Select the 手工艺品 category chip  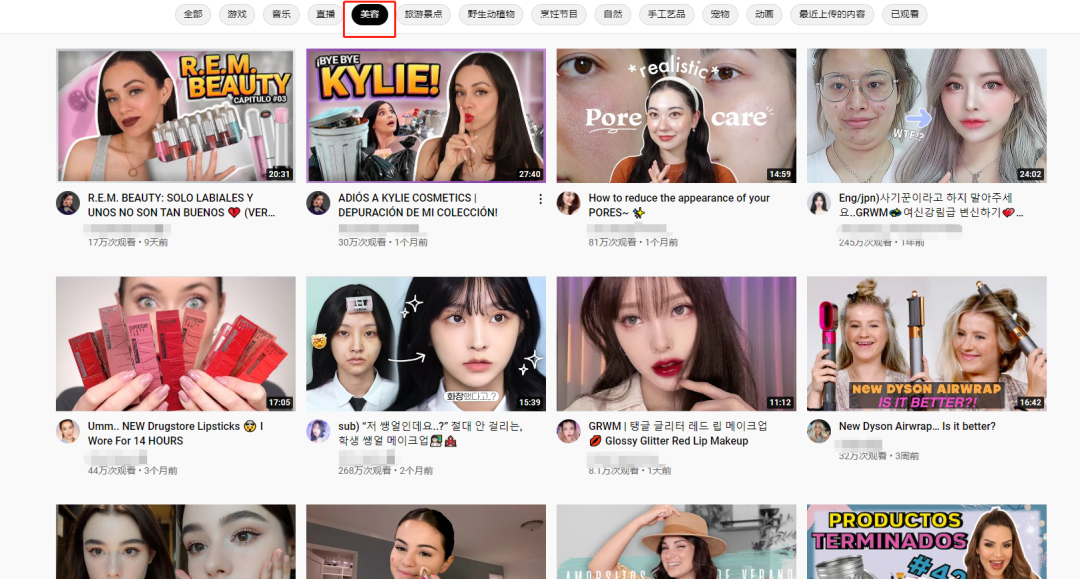coord(666,14)
